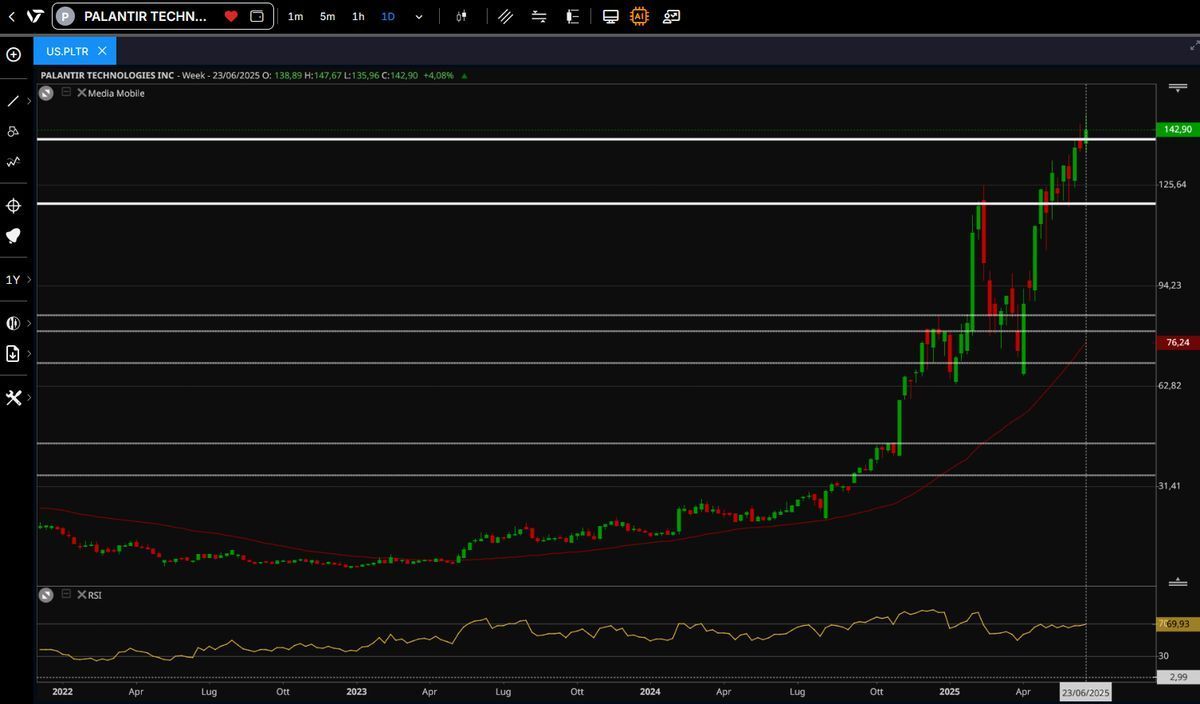
Task: Expand the tools submenu arrow
Action: click(29, 397)
